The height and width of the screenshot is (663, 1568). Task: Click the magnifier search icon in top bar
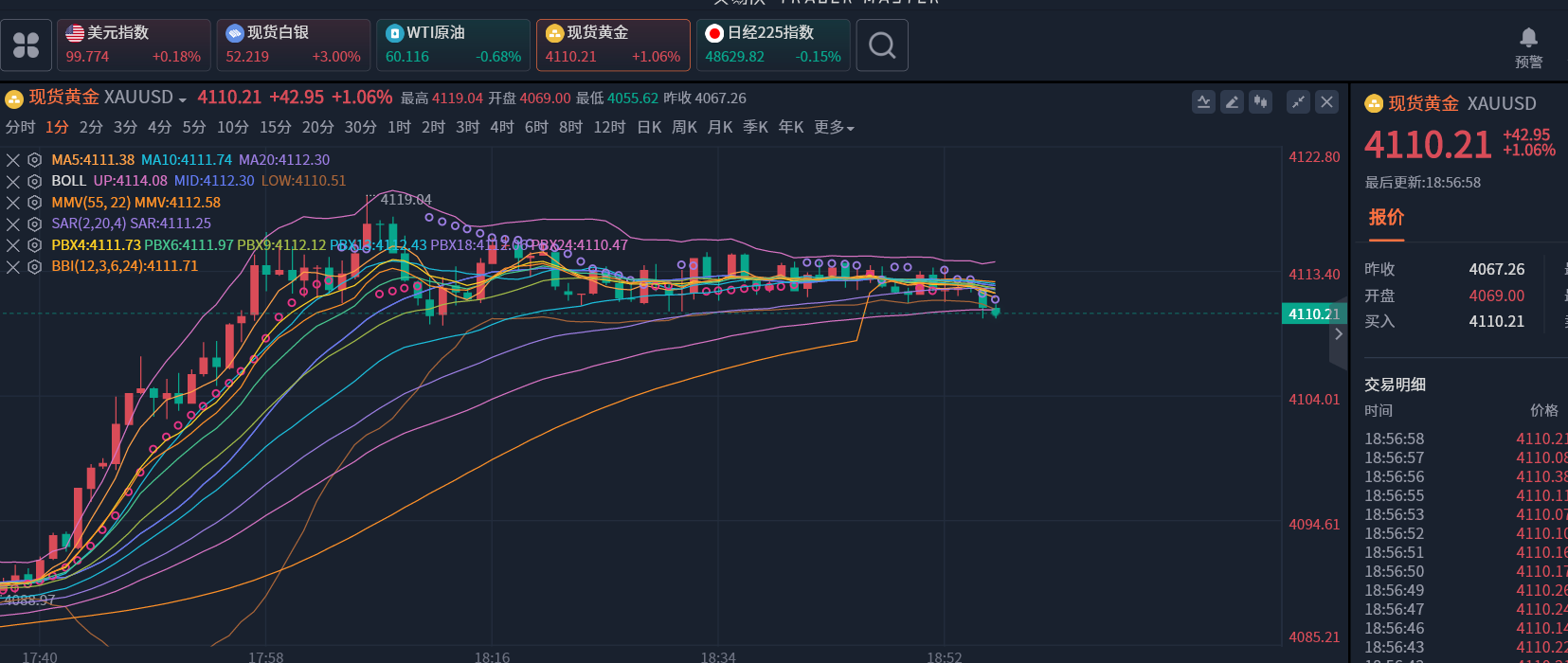click(x=882, y=45)
